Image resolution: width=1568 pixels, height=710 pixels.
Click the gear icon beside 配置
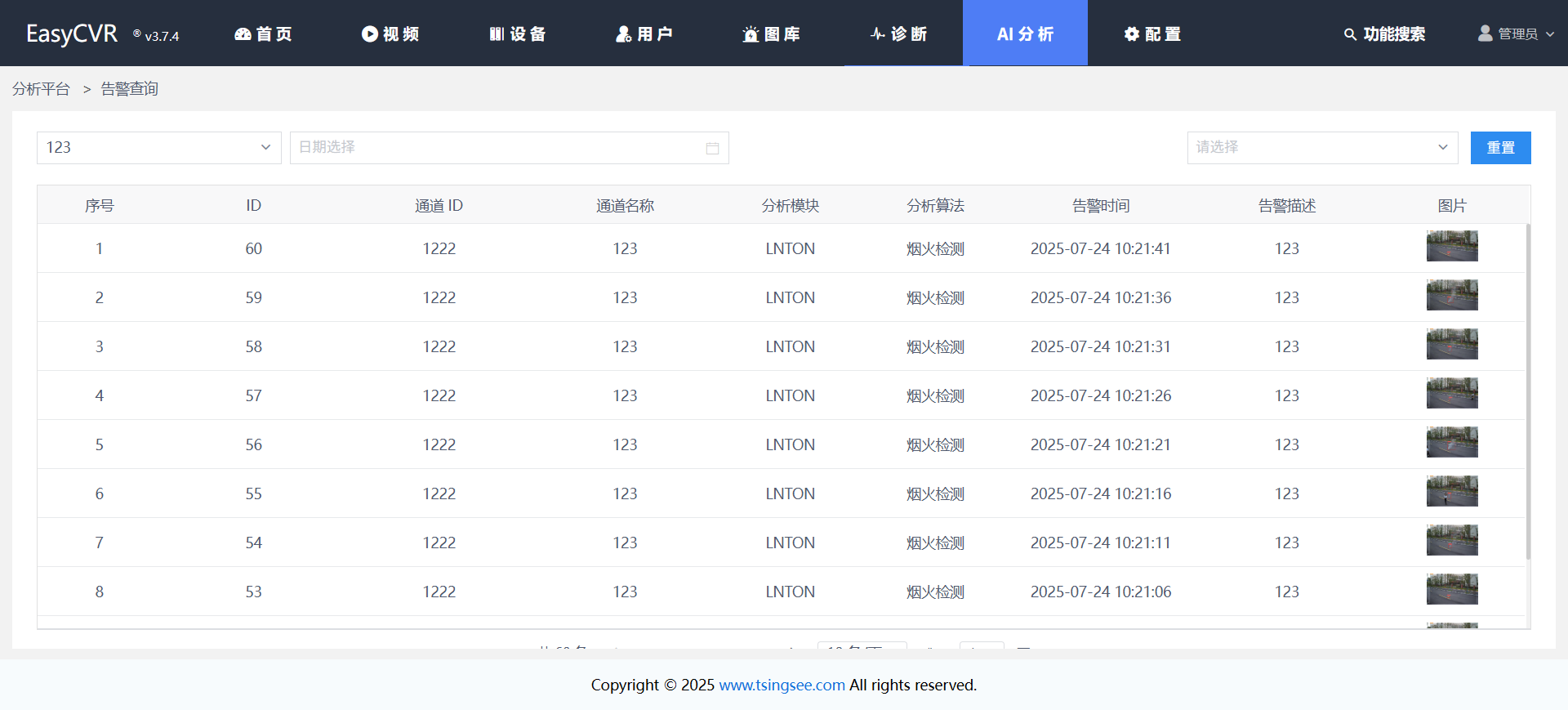1131,34
